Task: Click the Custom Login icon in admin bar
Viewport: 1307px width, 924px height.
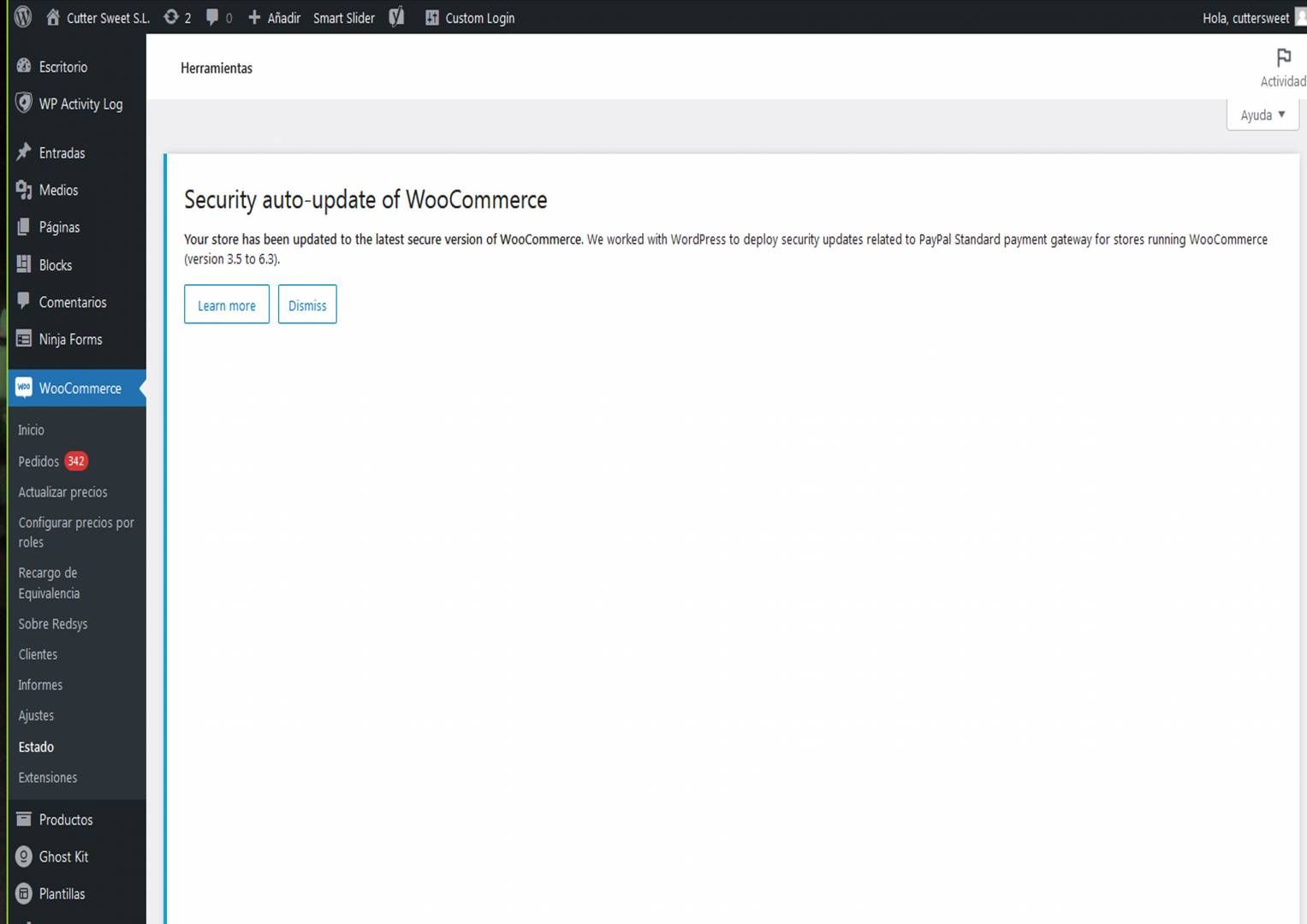Action: (432, 17)
